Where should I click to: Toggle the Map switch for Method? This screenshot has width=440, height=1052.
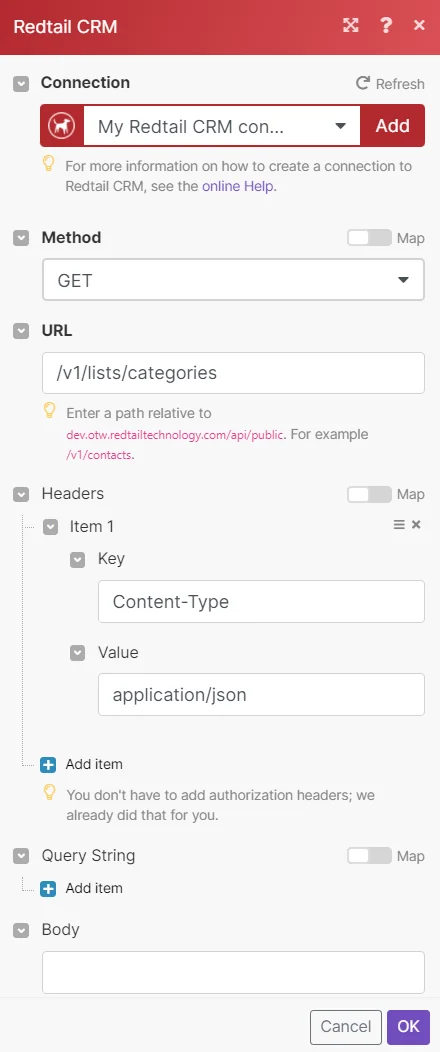[369, 238]
